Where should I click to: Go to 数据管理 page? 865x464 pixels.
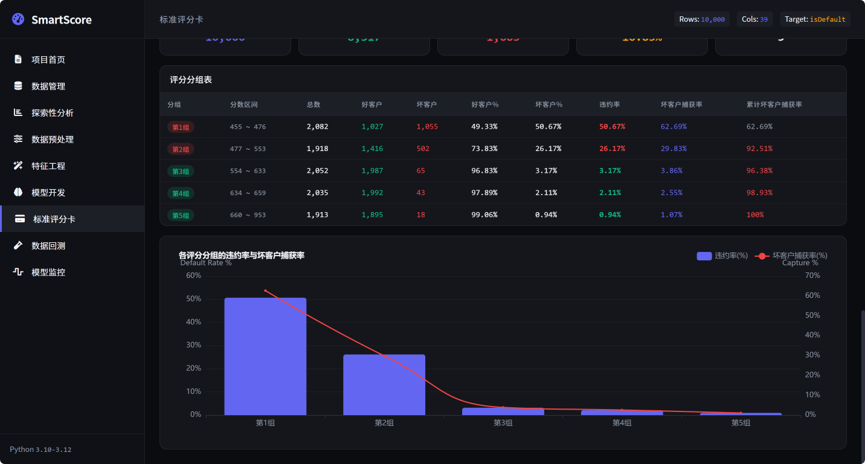pyautogui.click(x=72, y=86)
